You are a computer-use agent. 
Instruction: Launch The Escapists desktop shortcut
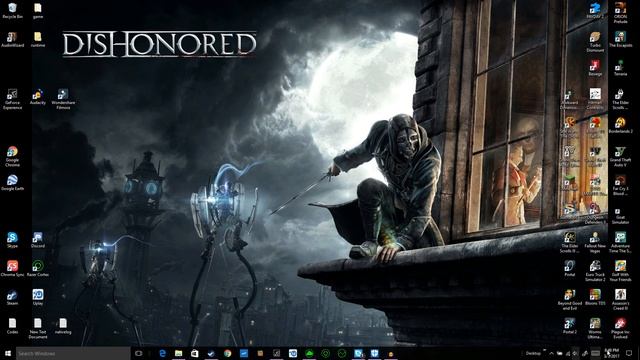[x=620, y=40]
